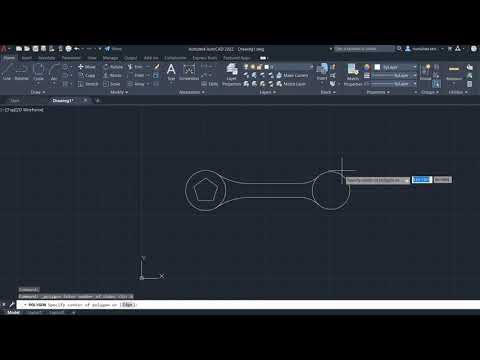Select the Text tool

pos(171,71)
